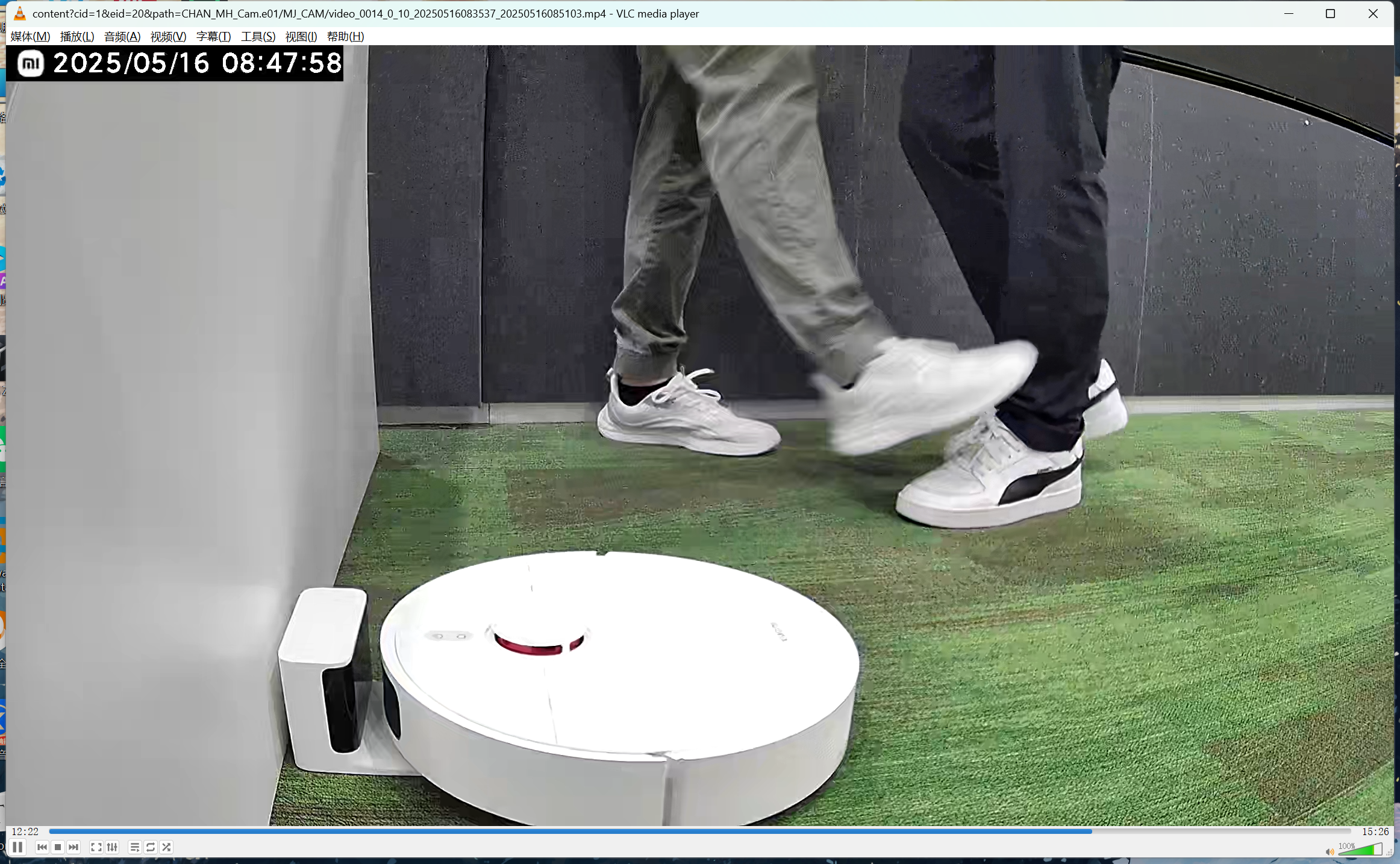
Task: Toggle shuffle random playback
Action: click(166, 847)
